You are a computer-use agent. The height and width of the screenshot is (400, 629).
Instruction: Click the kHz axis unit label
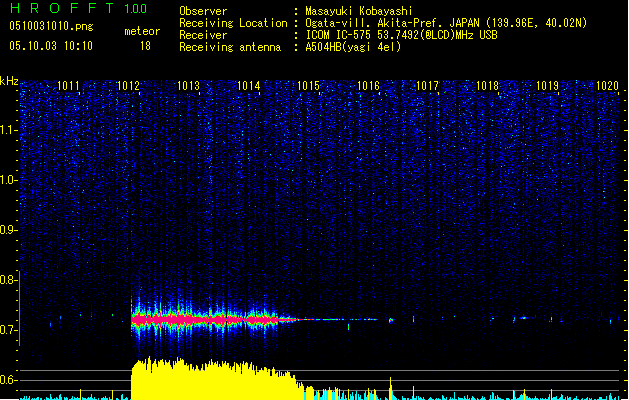click(9, 81)
